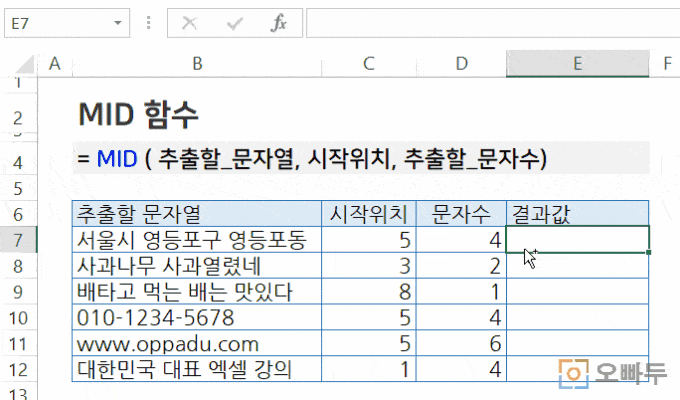Select row 7 header
The width and height of the screenshot is (680, 400).
click(x=18, y=239)
